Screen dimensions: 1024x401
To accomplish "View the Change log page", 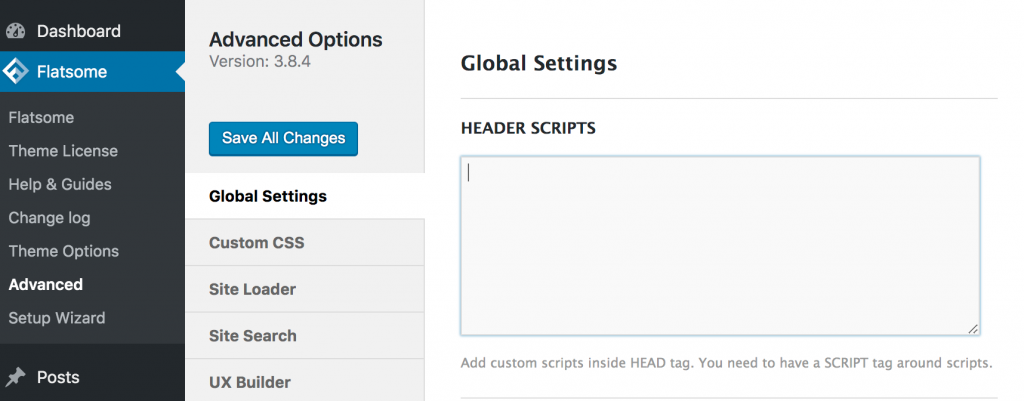I will (x=50, y=218).
